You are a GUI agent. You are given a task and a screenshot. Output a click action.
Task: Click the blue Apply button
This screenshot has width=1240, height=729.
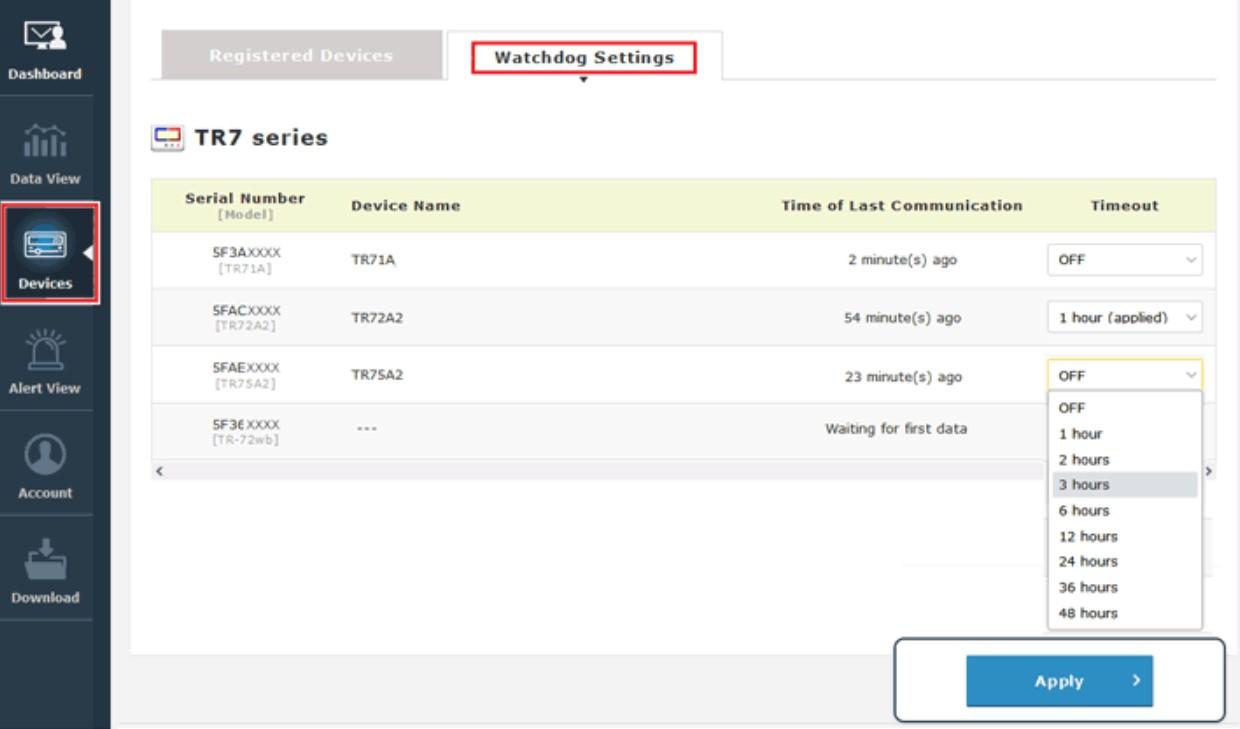[1058, 681]
